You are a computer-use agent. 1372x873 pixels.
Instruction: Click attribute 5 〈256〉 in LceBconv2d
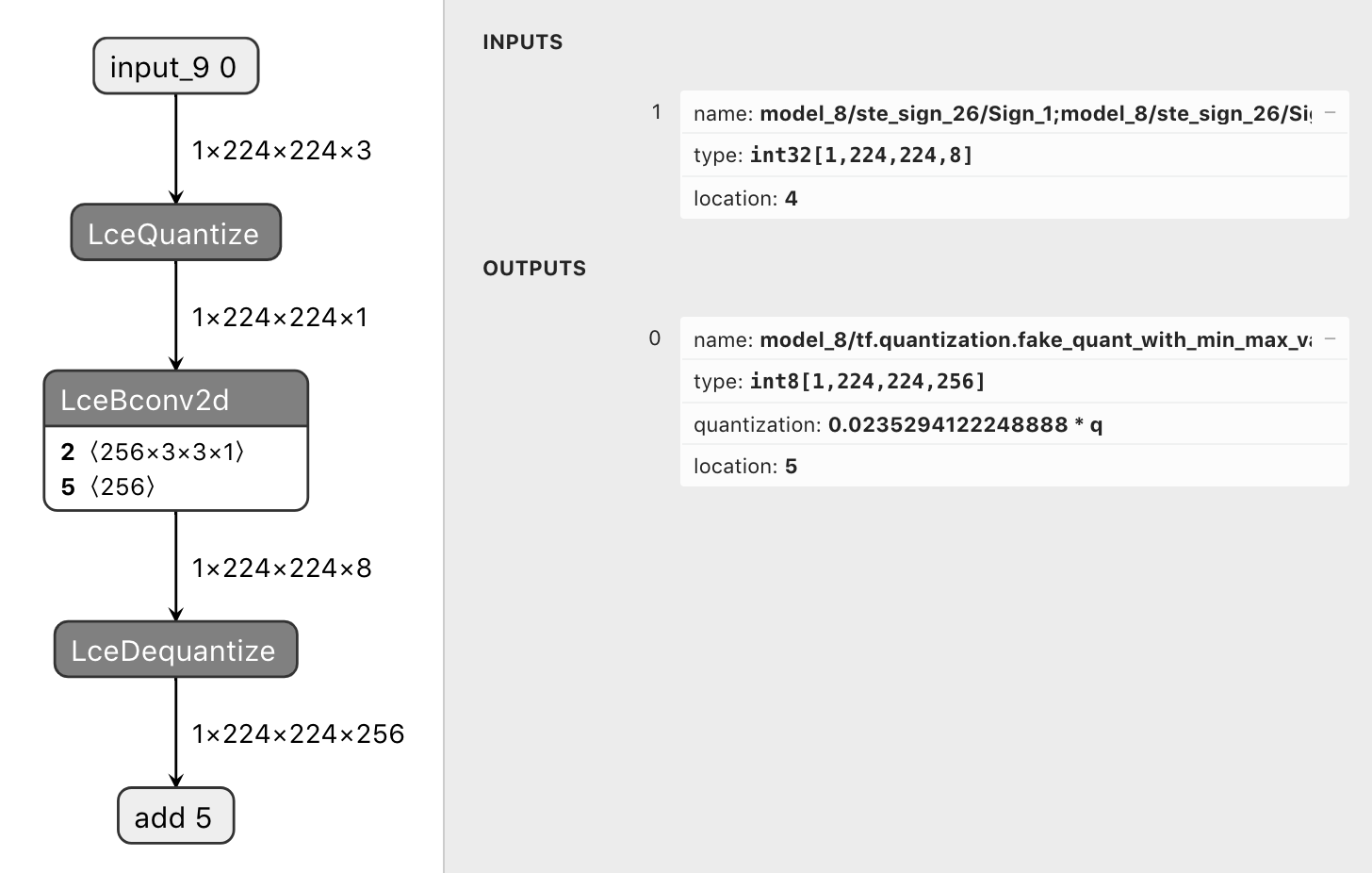pos(108,487)
